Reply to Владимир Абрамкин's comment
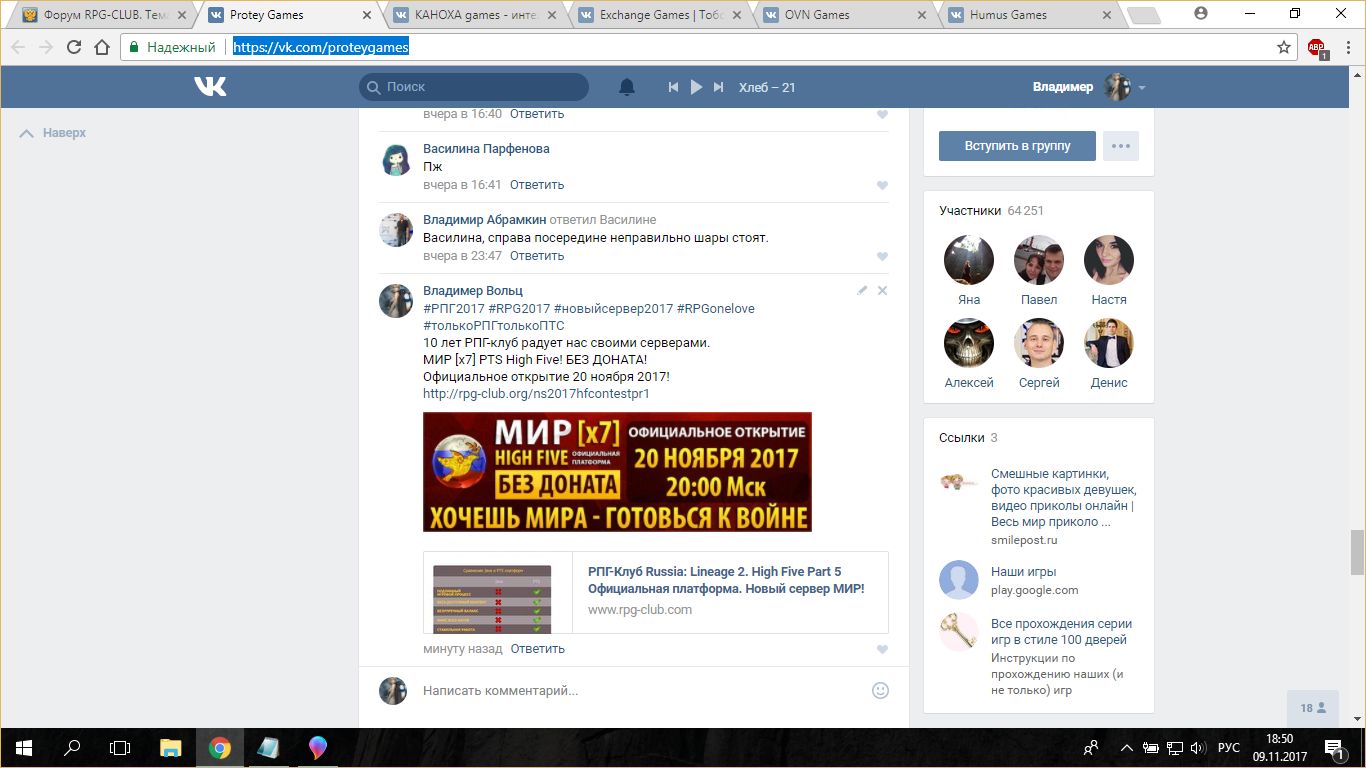1366x768 pixels. pos(537,256)
